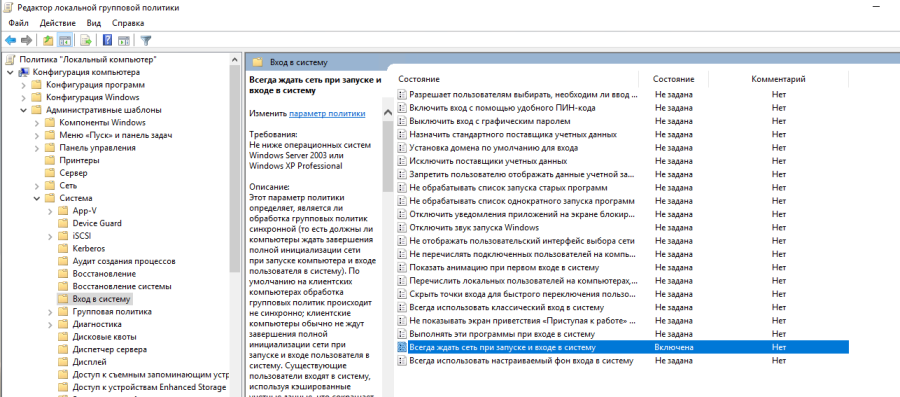Expand the 'Групповая политика' node
This screenshot has height=397, width=900.
coord(50,312)
